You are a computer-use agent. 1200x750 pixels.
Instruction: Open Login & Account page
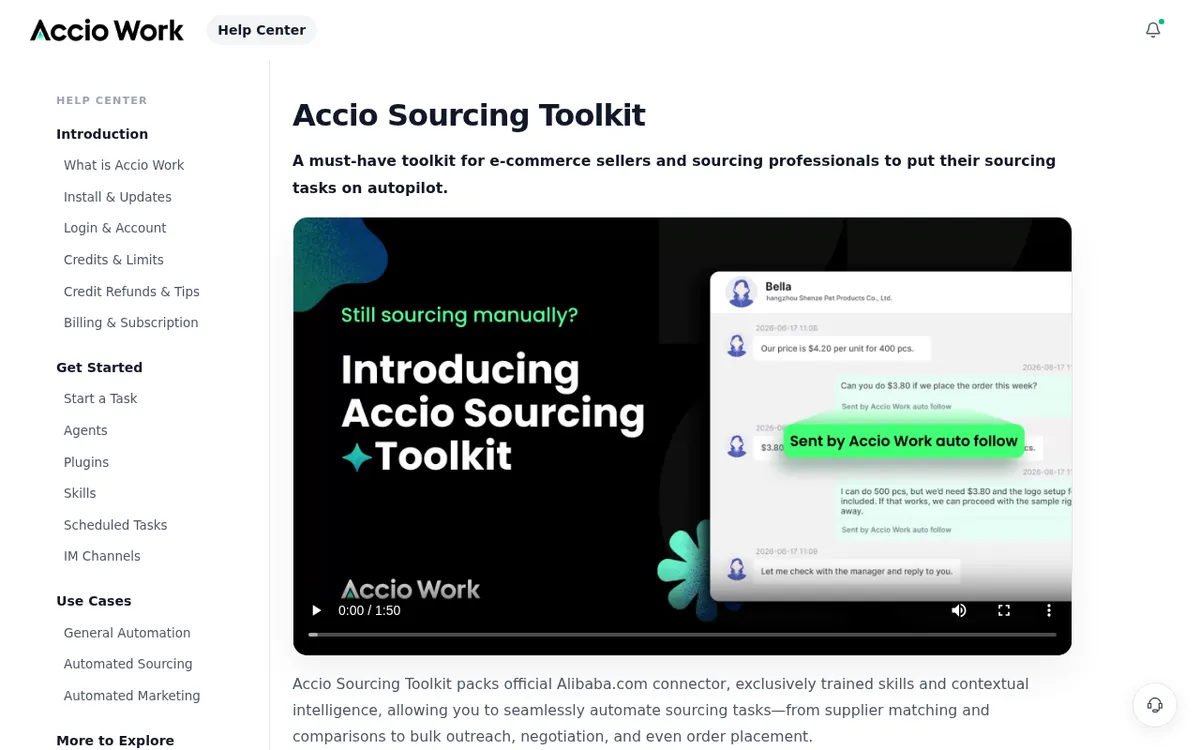[x=115, y=228]
